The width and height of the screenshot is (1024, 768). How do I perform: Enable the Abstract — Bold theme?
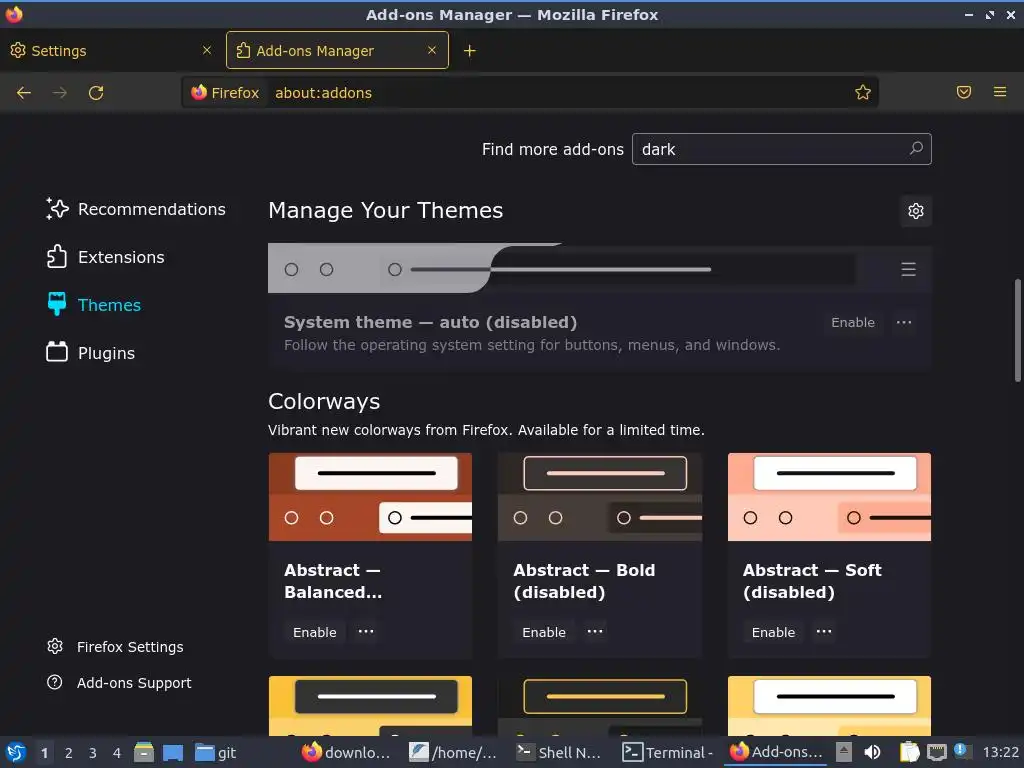point(544,632)
